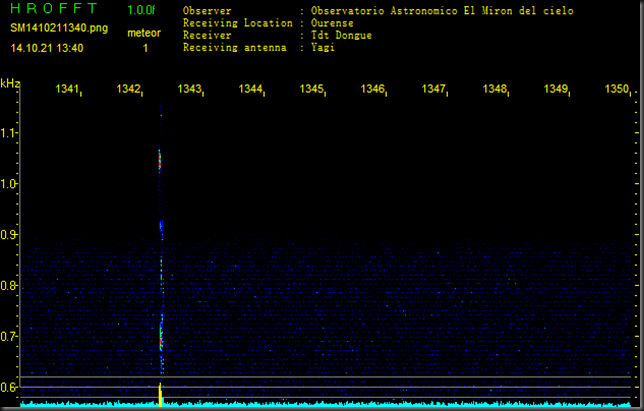Image resolution: width=644 pixels, height=411 pixels.
Task: Click the 1347 time axis marker
Action: [434, 89]
